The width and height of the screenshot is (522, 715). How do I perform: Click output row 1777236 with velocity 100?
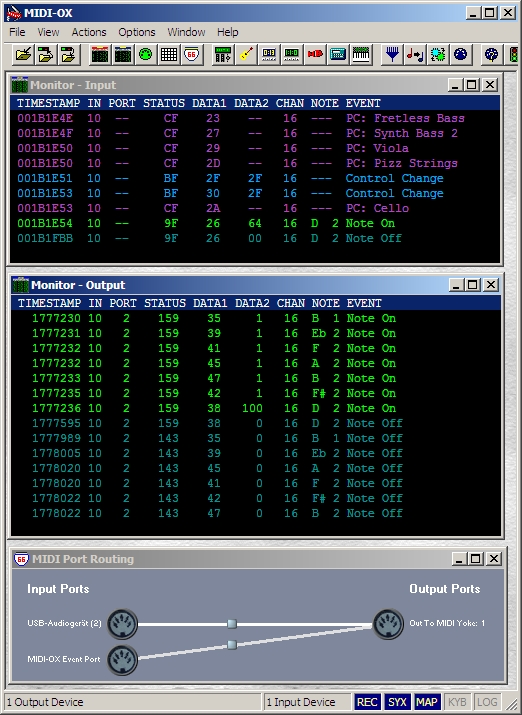pos(256,408)
